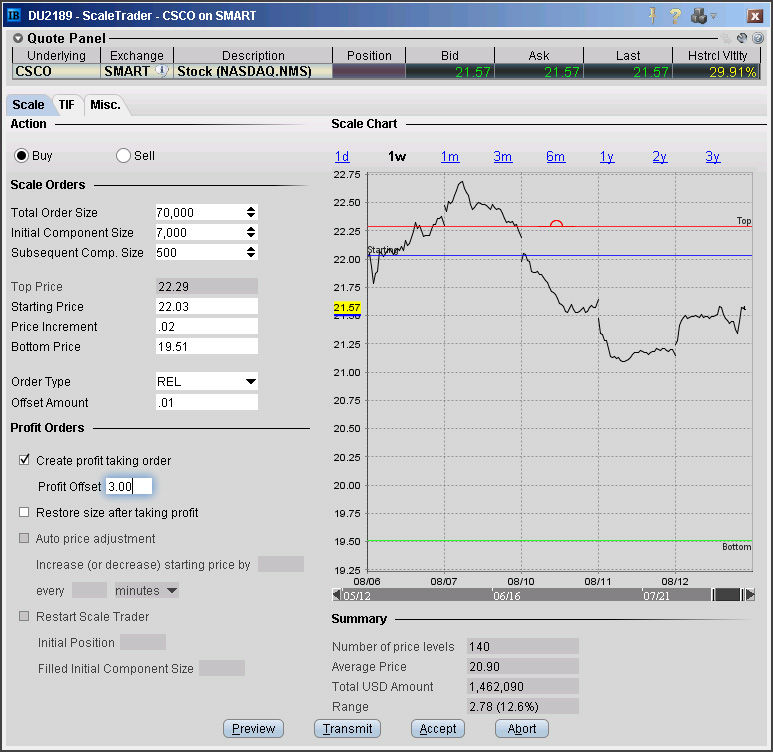Select the 1m chart period link
Screen dimensions: 773x752
pos(450,157)
